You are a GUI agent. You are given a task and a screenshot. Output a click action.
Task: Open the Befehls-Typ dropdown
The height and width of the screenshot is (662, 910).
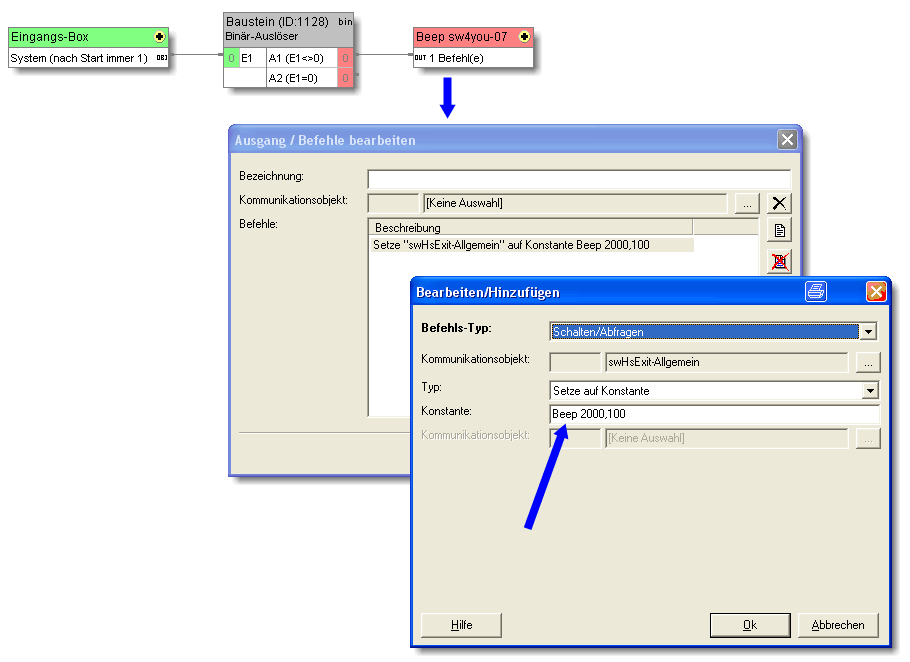[x=869, y=332]
